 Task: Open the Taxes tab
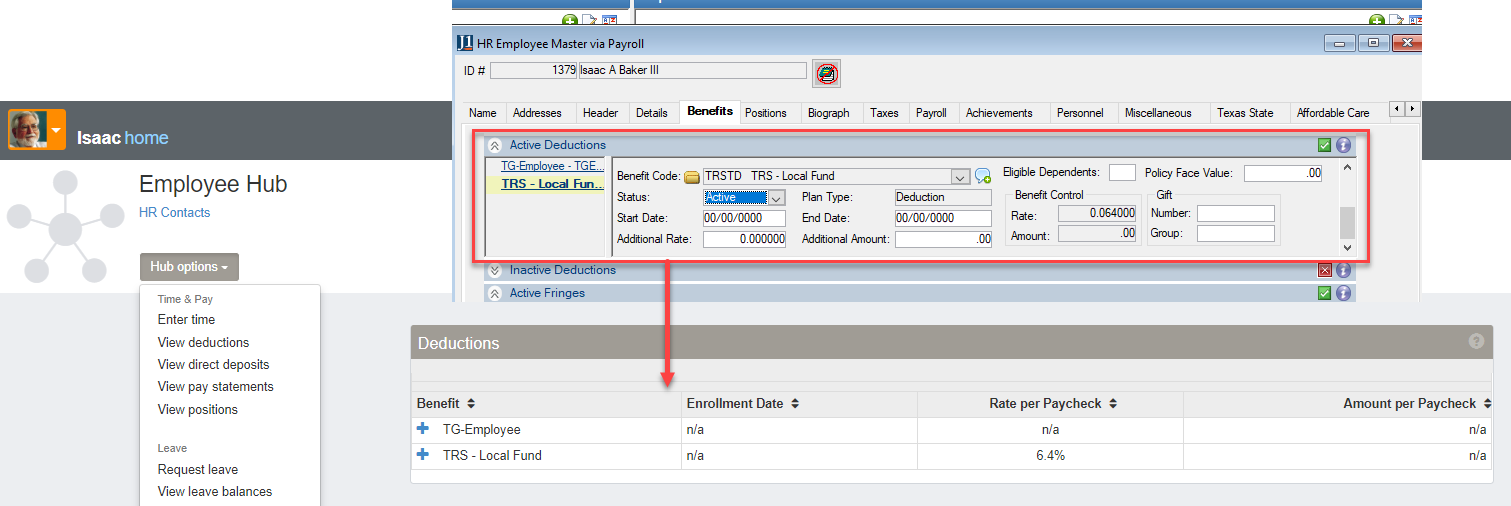(884, 113)
